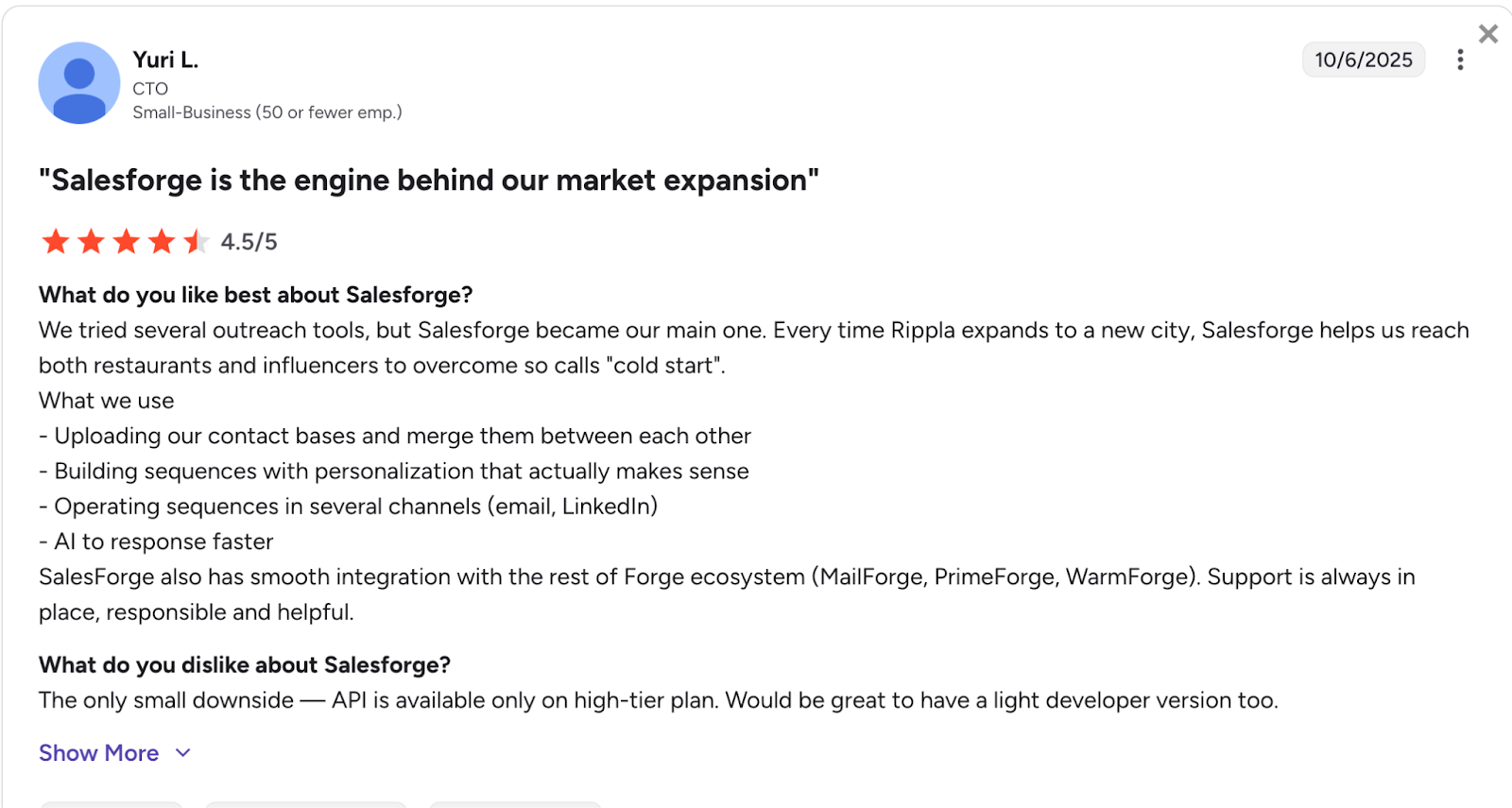
Task: Click the chevron beside Show More
Action: (x=183, y=753)
